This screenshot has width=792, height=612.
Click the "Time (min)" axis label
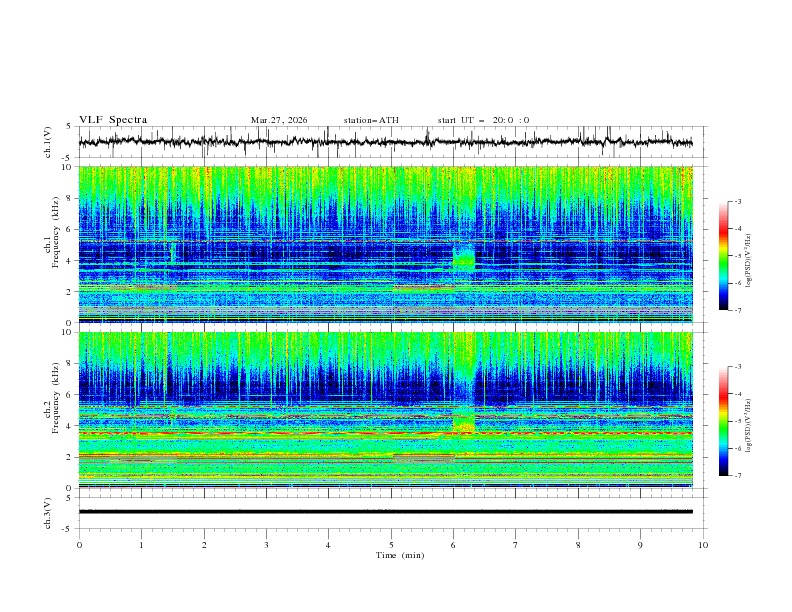coord(400,555)
